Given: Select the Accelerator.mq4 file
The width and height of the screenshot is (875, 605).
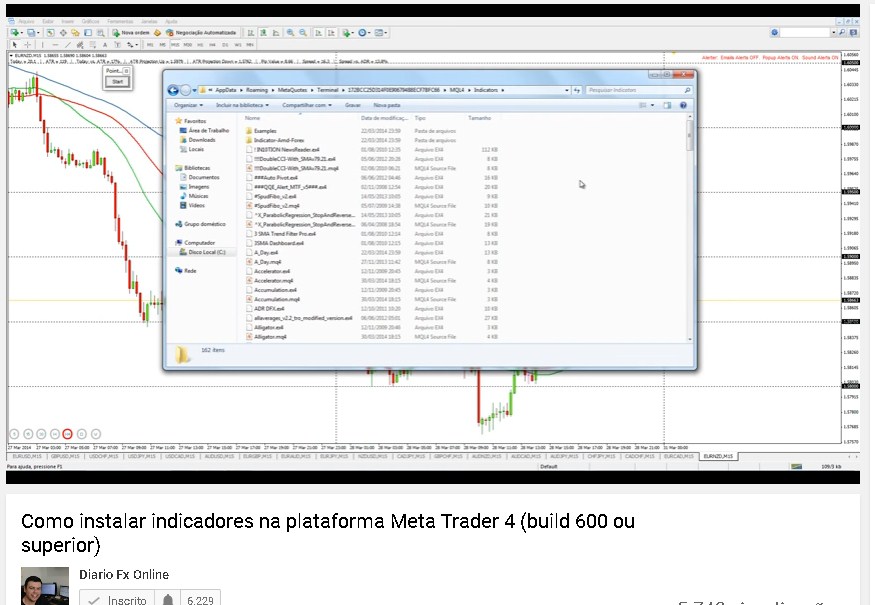Looking at the screenshot, I should click(273, 281).
